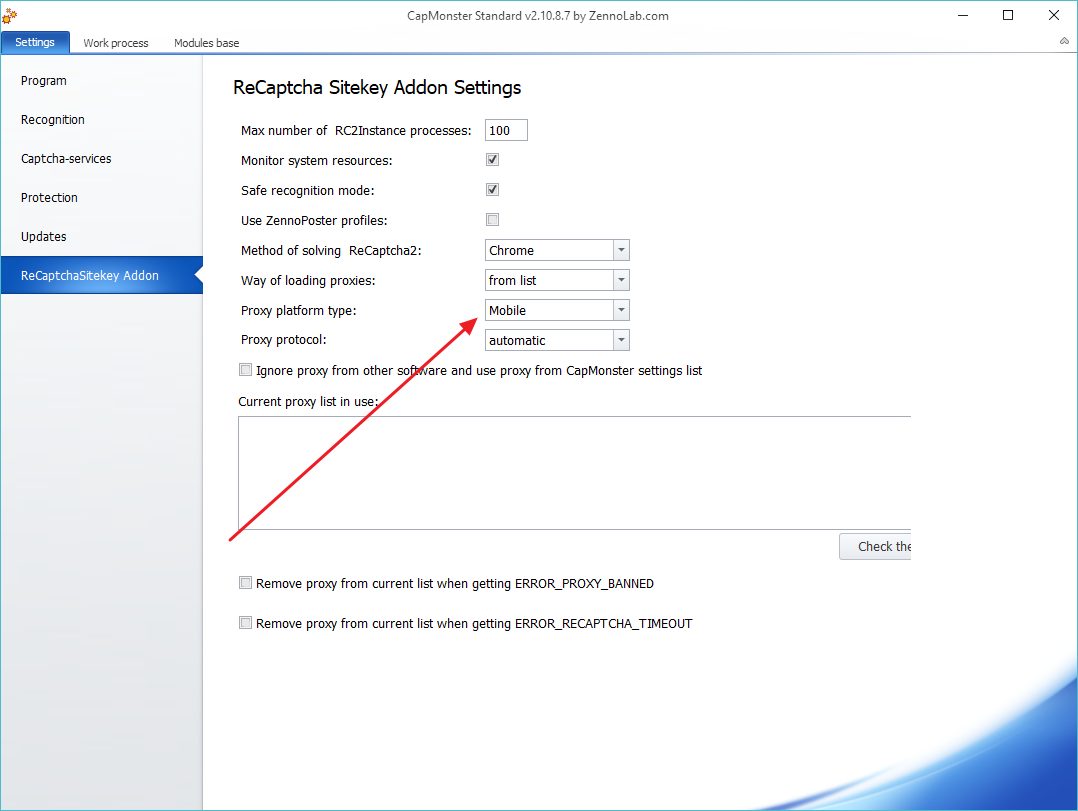Open the Proxy protocol dropdown

point(557,340)
